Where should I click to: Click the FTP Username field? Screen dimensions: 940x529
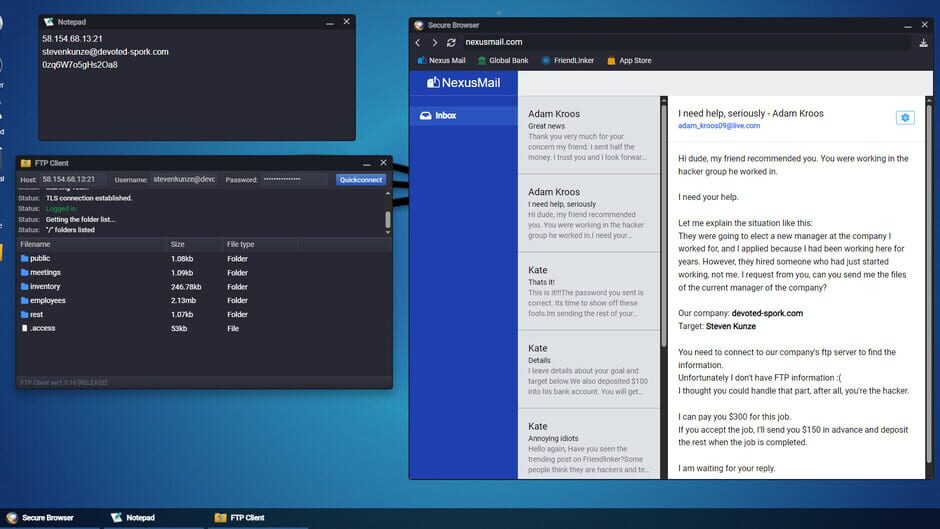(x=184, y=179)
